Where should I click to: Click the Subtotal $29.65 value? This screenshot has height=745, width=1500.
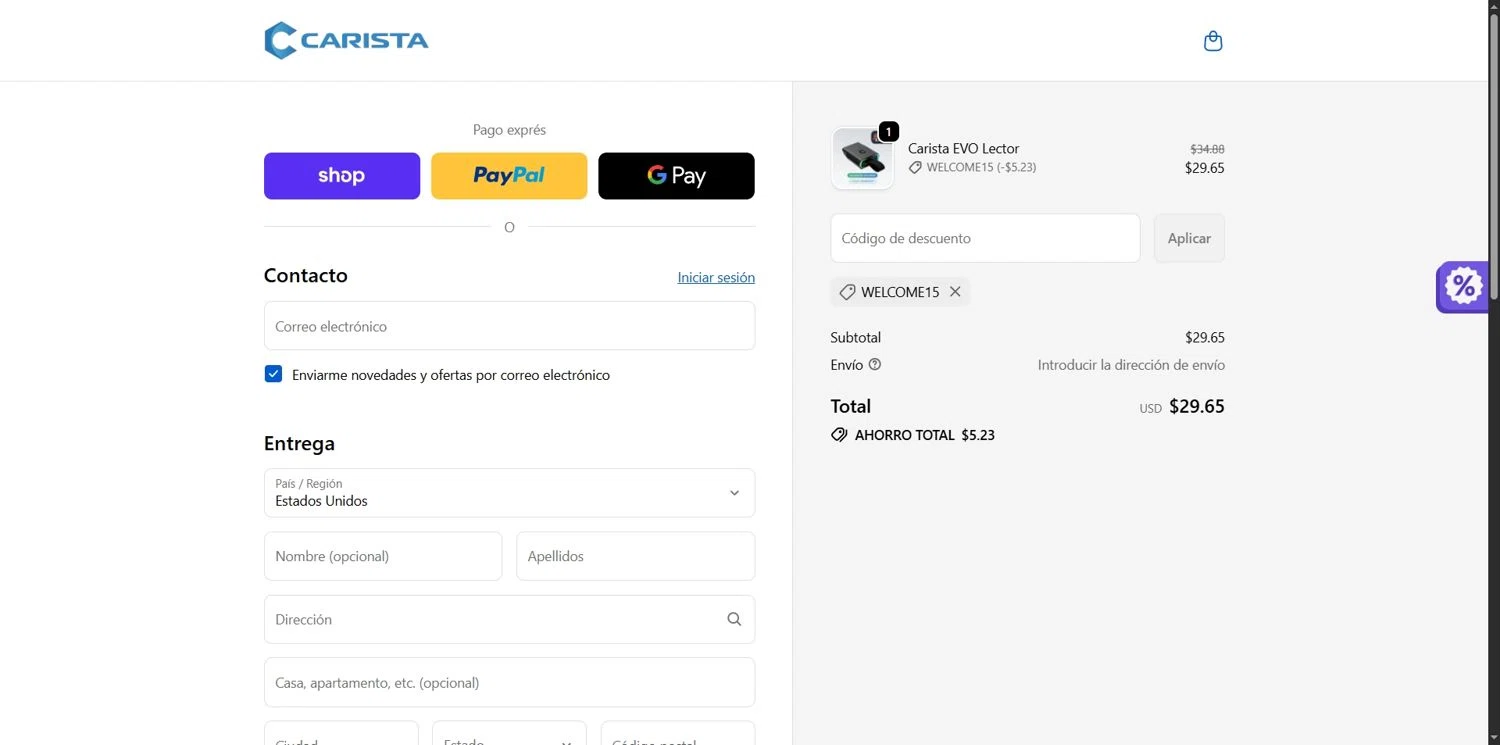[1205, 337]
